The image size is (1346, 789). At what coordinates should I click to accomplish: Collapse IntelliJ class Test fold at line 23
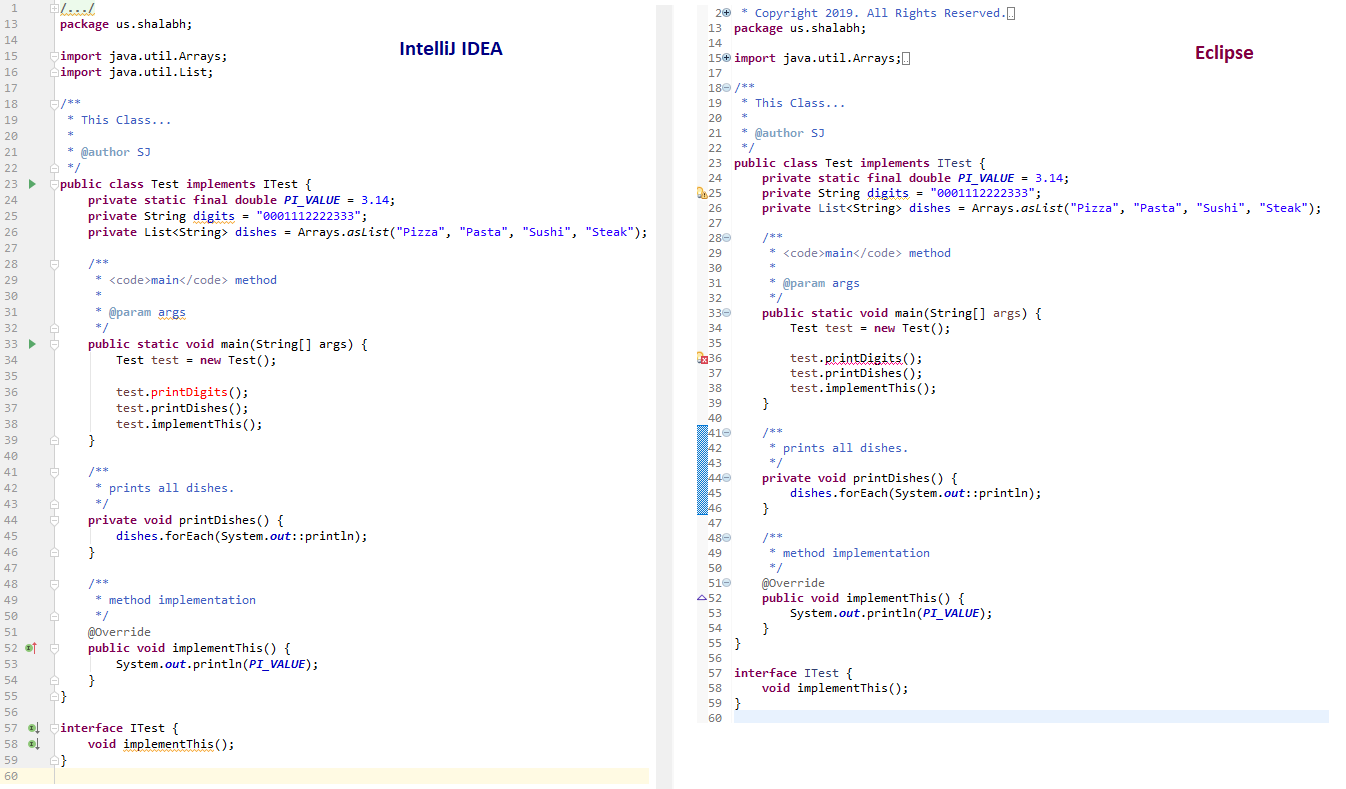click(x=55, y=184)
